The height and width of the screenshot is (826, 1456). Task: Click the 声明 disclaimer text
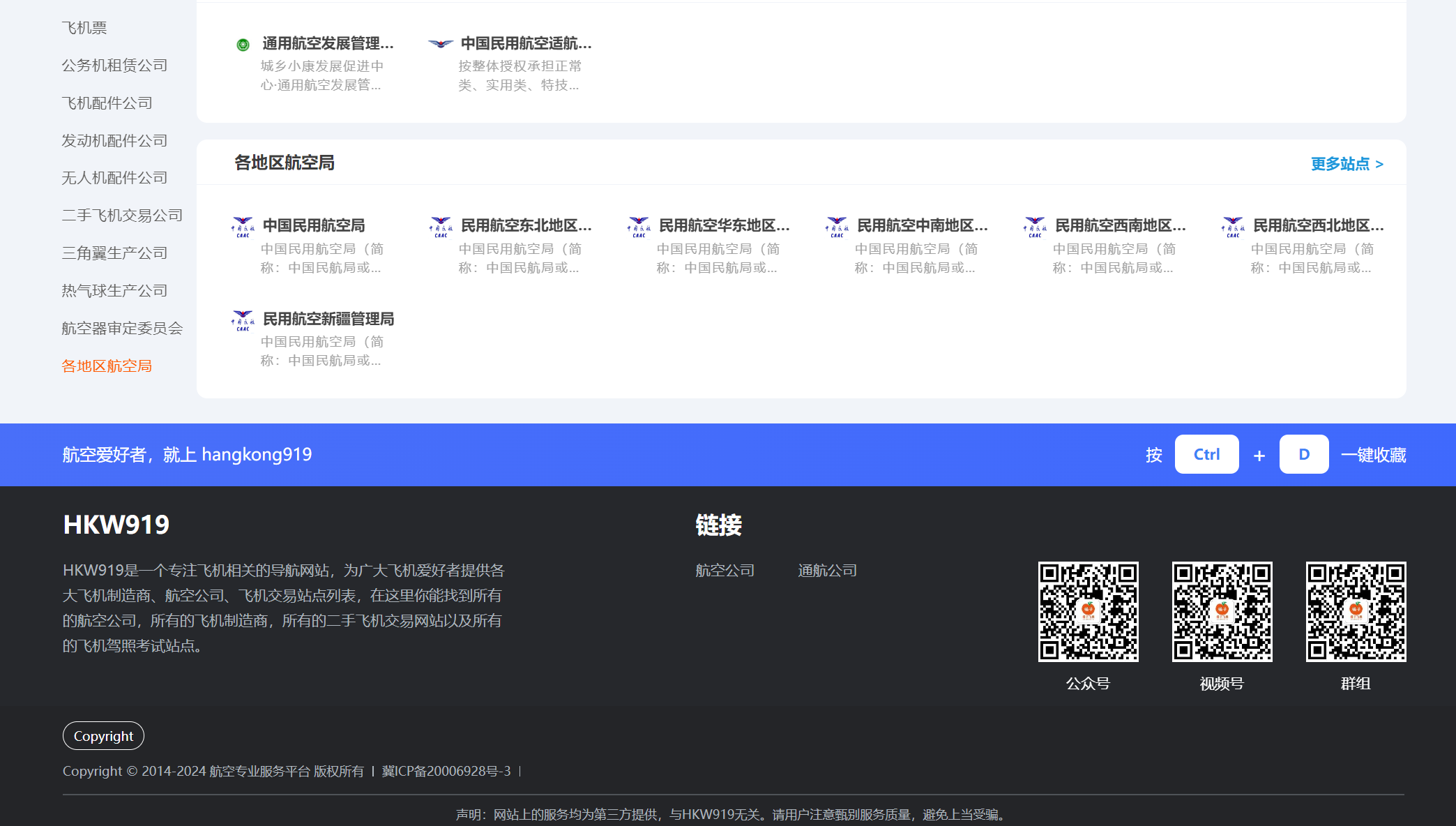732,814
